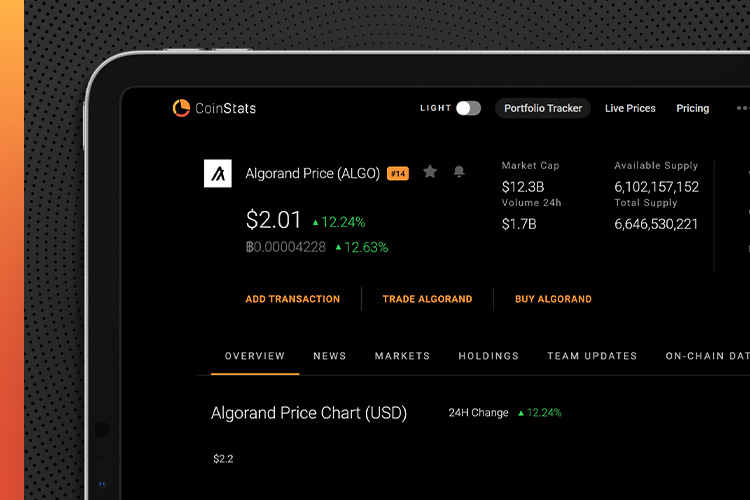750x500 pixels.
Task: Click the Total Supply label
Action: [x=646, y=203]
